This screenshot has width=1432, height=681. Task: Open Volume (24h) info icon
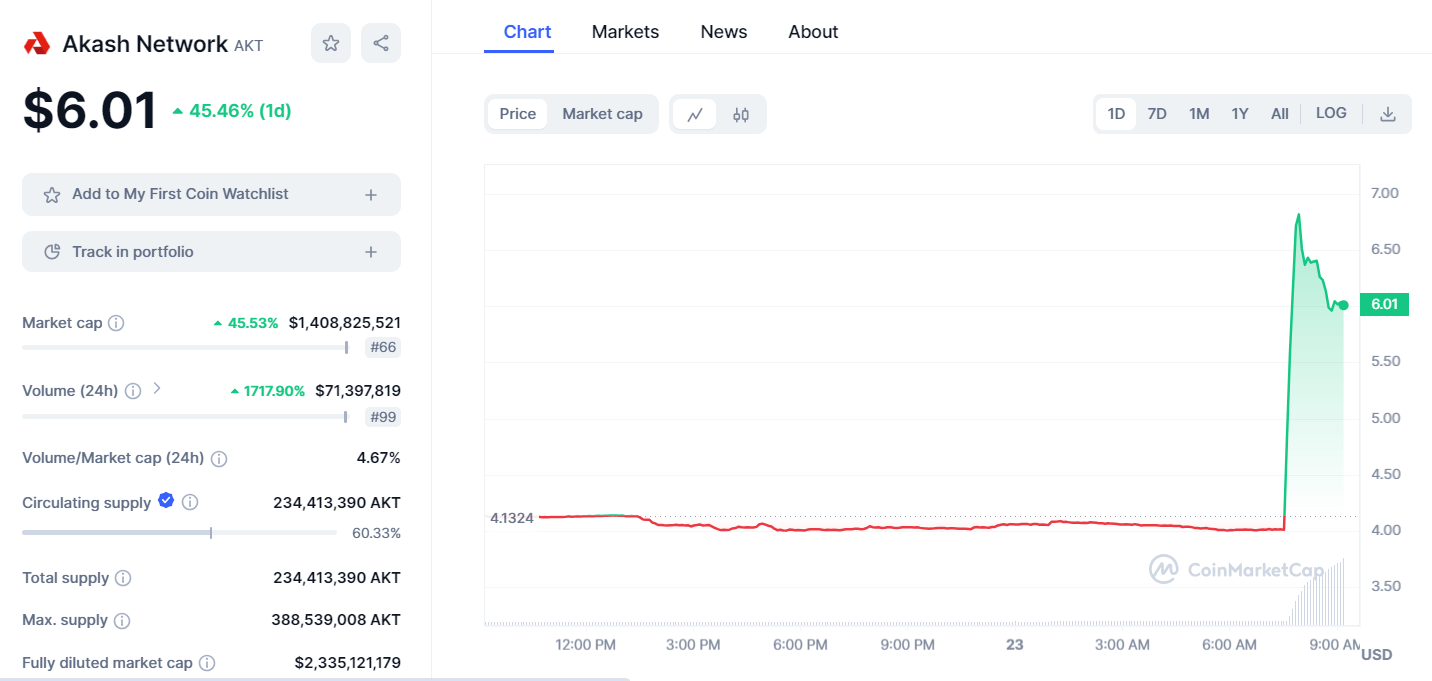pos(133,391)
